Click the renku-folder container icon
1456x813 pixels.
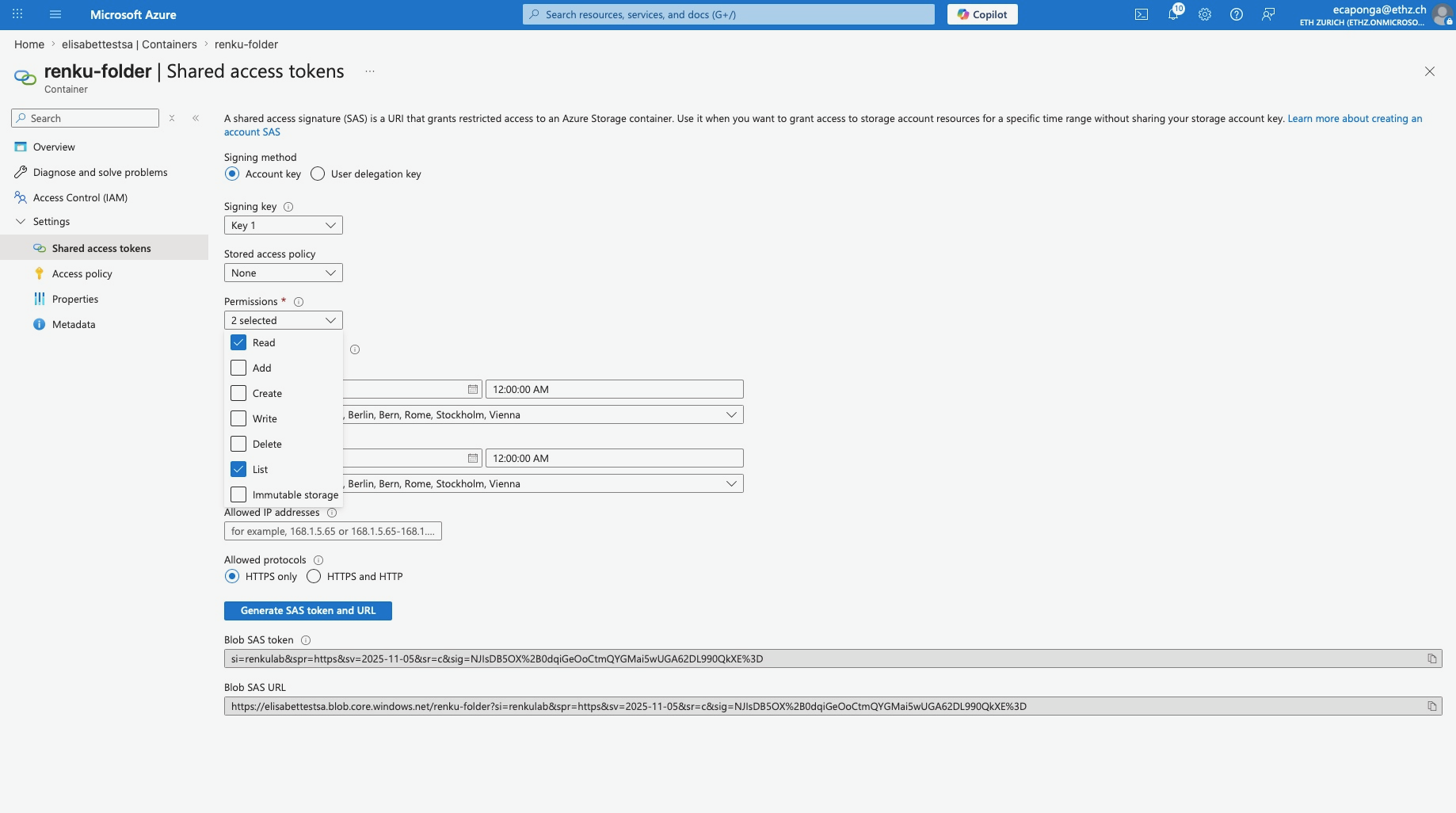[x=25, y=77]
